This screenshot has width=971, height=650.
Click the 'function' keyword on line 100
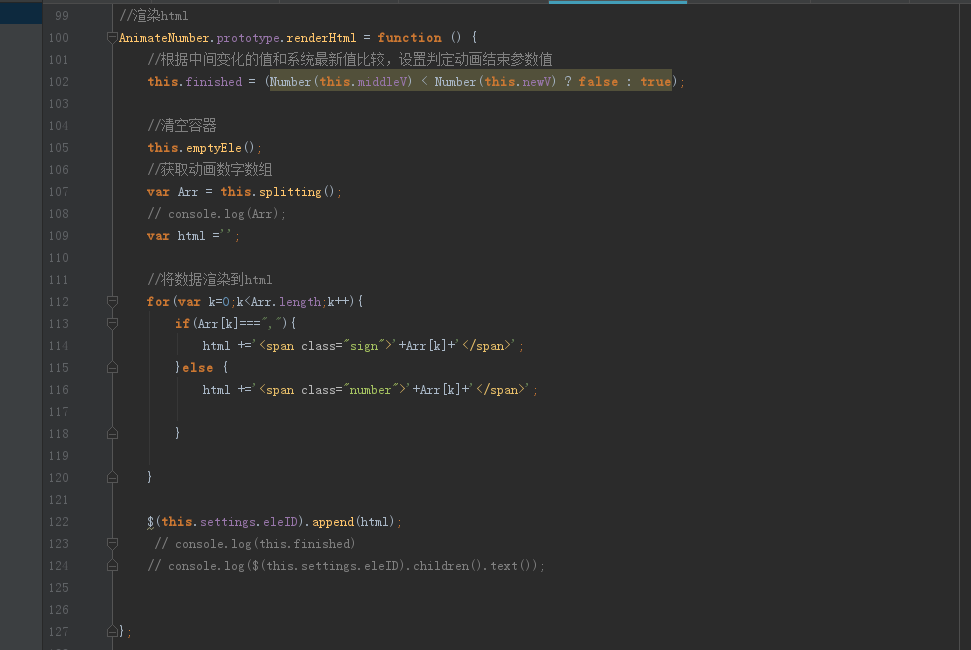click(x=409, y=38)
